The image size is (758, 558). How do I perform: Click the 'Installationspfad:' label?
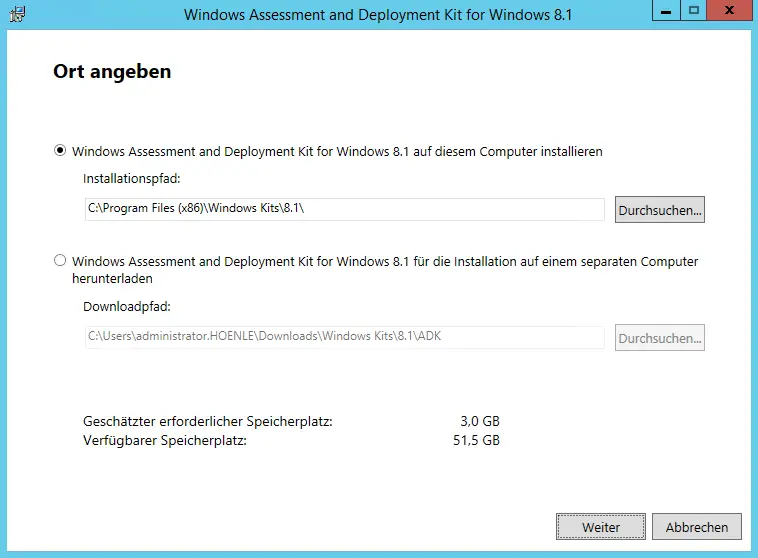(131, 178)
